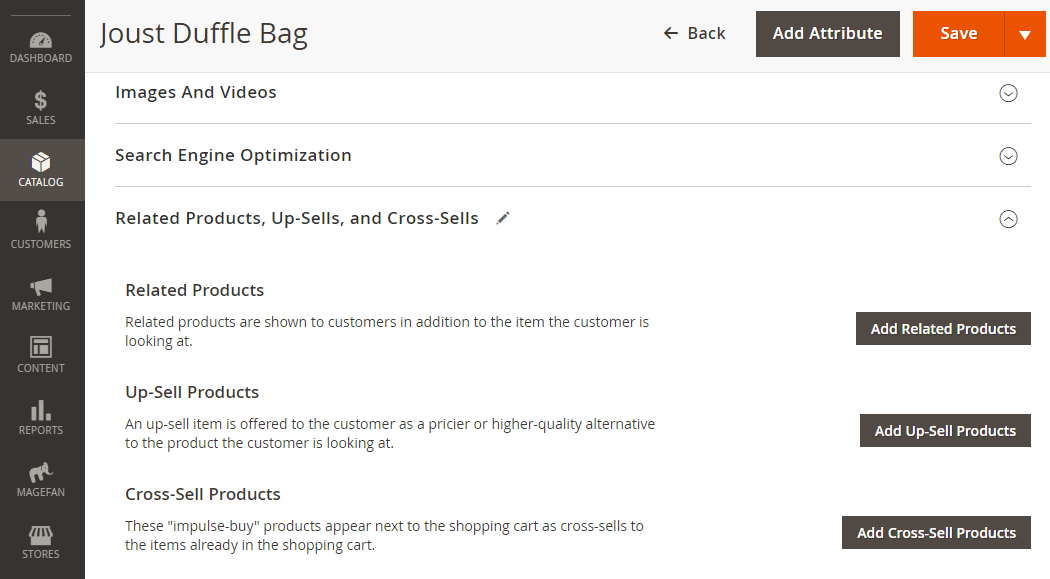Image resolution: width=1050 pixels, height=579 pixels.
Task: Click Add Cross-Sell Products button
Action: pos(936,533)
